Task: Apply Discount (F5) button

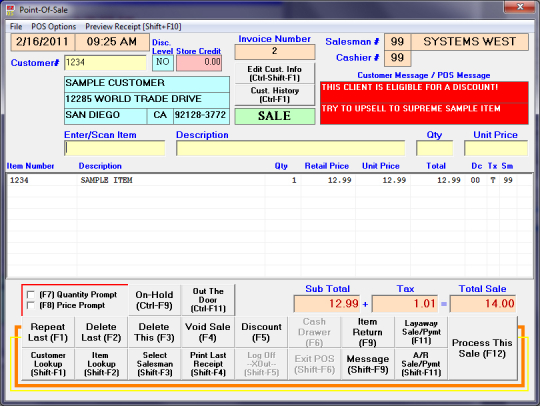Action: (261, 332)
